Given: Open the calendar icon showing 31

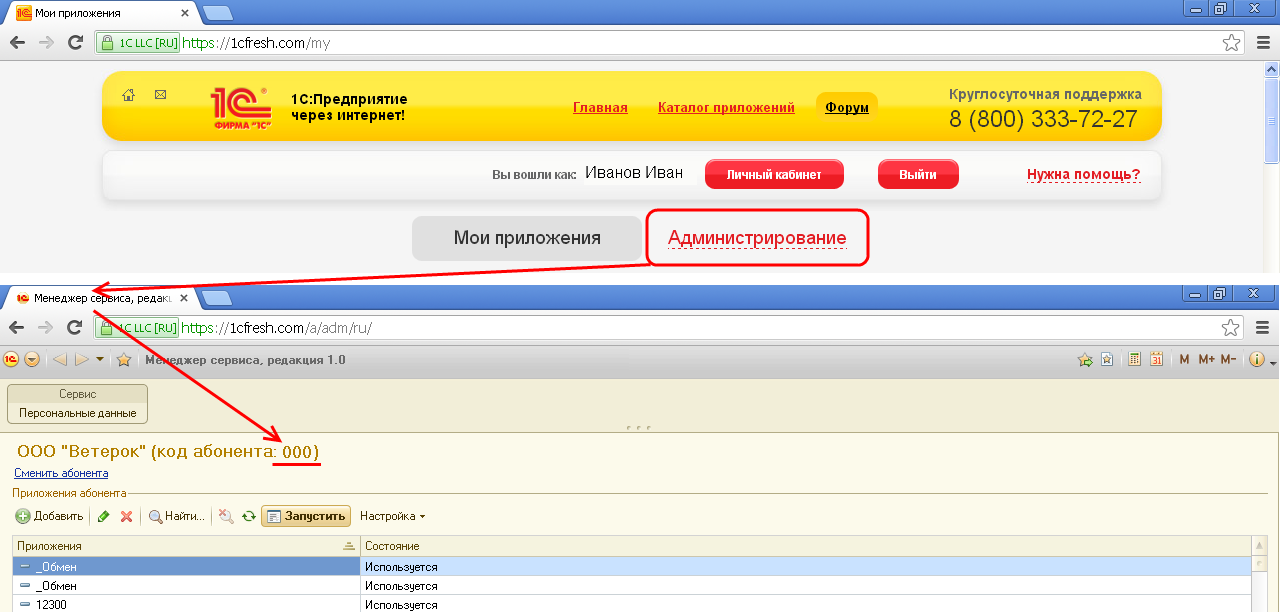Looking at the screenshot, I should pos(1157,360).
